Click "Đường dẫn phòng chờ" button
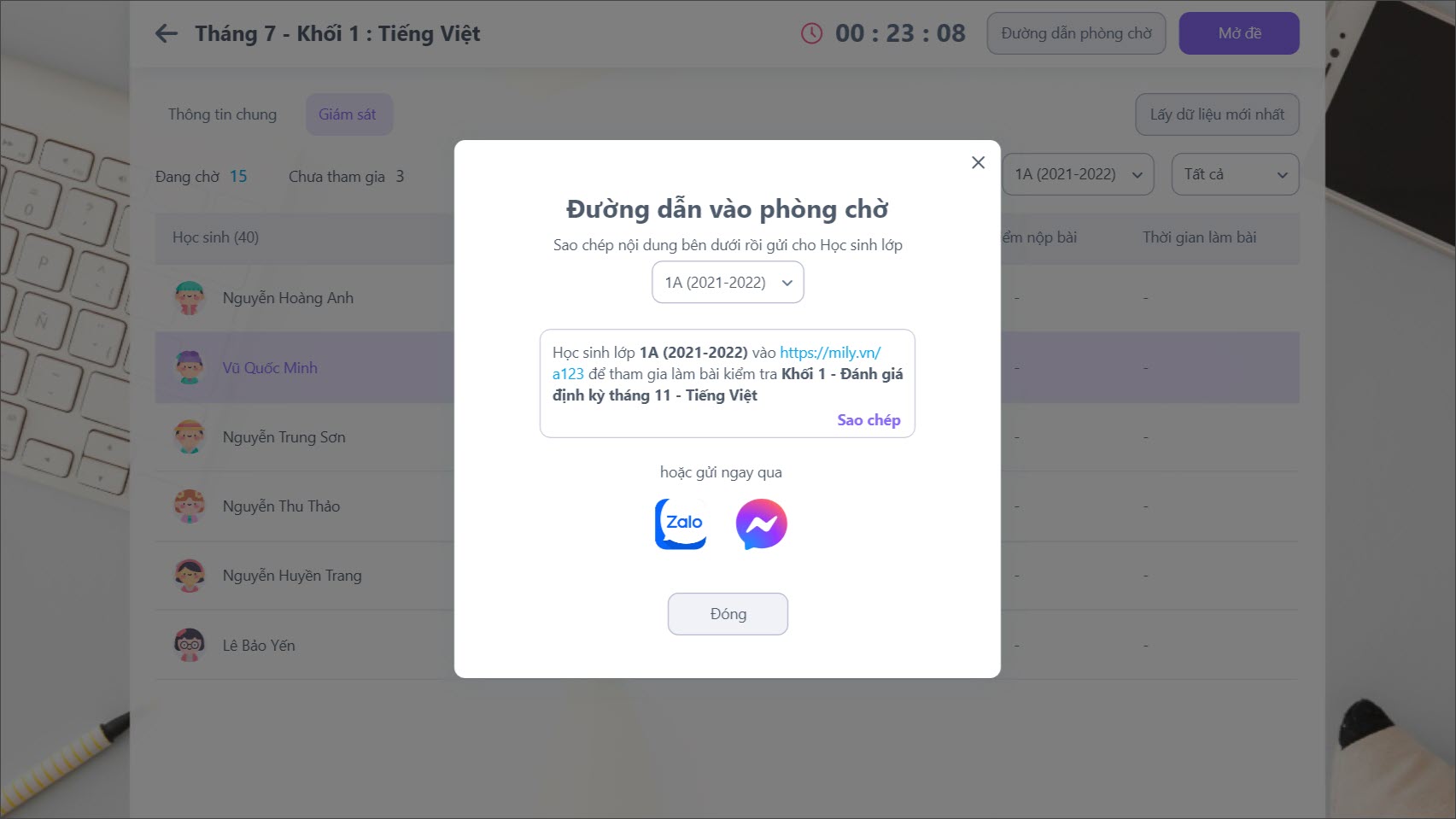1456x819 pixels. click(1076, 33)
